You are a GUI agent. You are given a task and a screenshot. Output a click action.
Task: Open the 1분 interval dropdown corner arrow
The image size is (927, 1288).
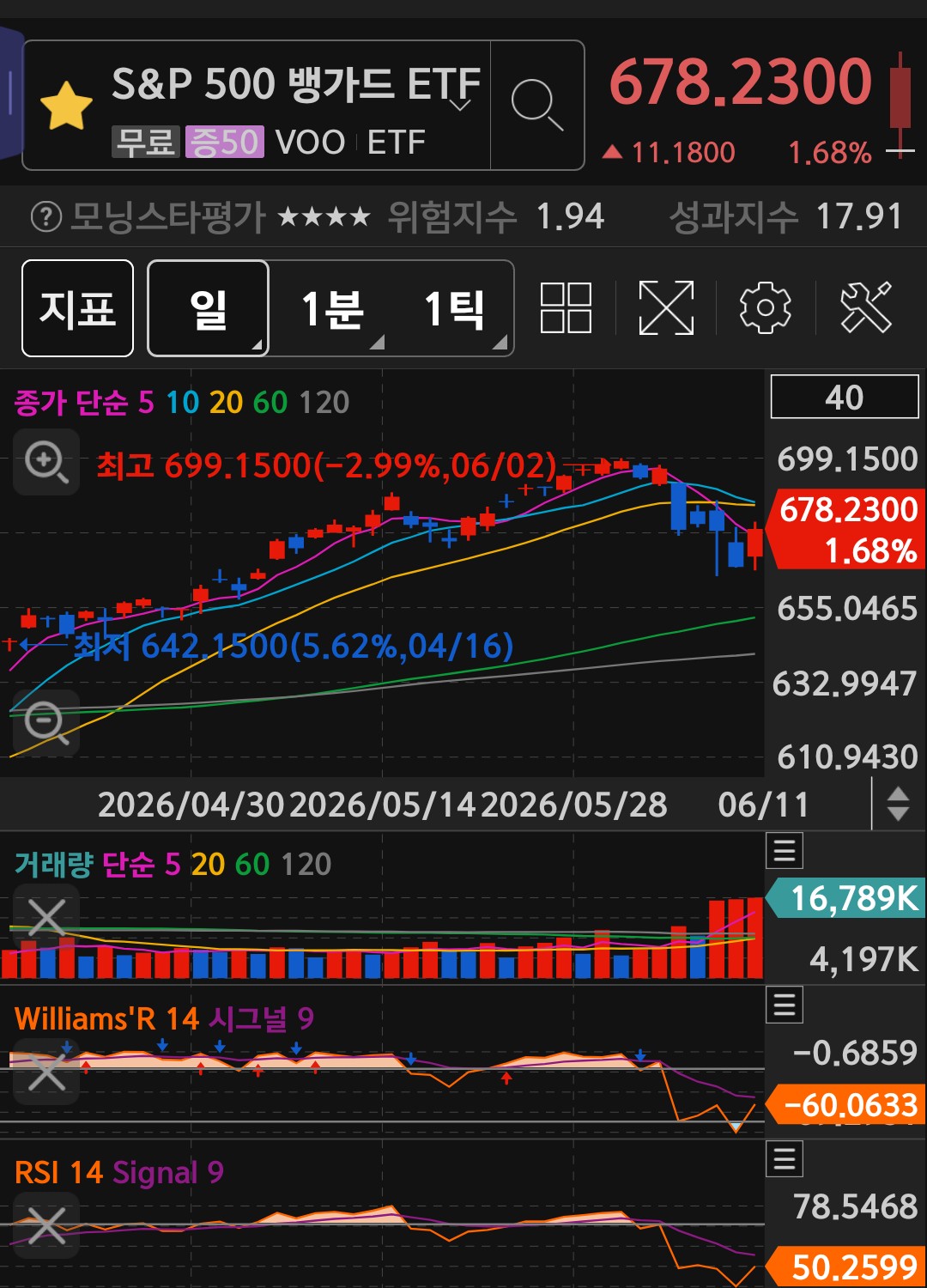(377, 343)
